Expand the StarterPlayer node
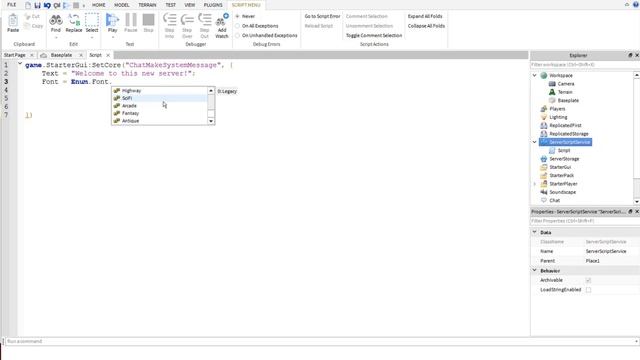Screen dimensions: 640x360 535,184
